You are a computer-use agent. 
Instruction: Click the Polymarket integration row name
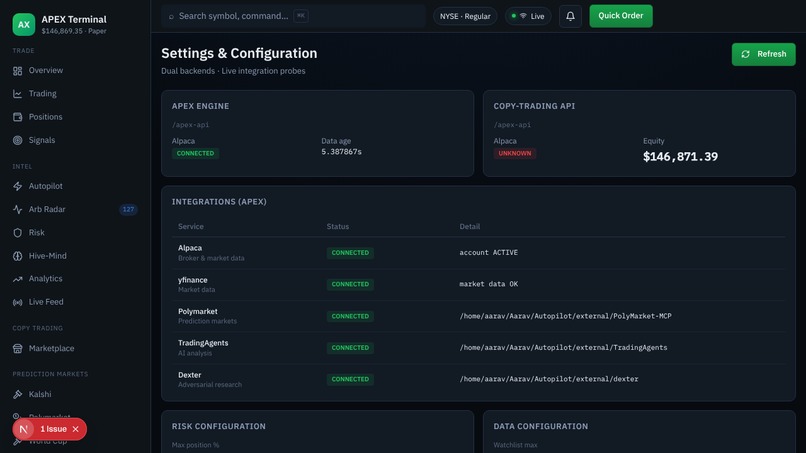click(x=197, y=311)
